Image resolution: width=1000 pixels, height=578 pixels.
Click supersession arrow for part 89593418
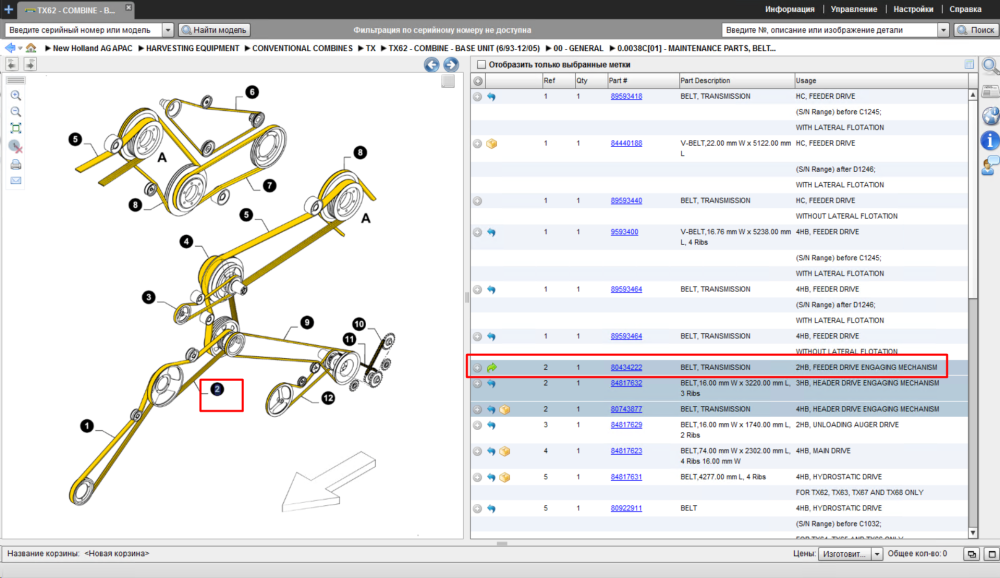click(x=491, y=96)
